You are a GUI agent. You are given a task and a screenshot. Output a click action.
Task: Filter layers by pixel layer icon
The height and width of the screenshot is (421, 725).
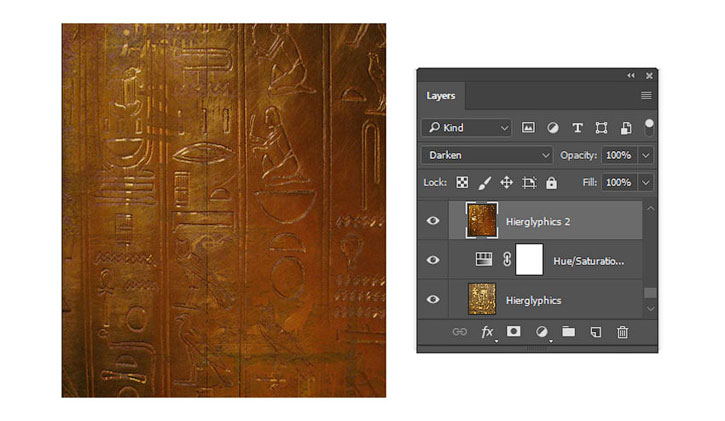[528, 128]
